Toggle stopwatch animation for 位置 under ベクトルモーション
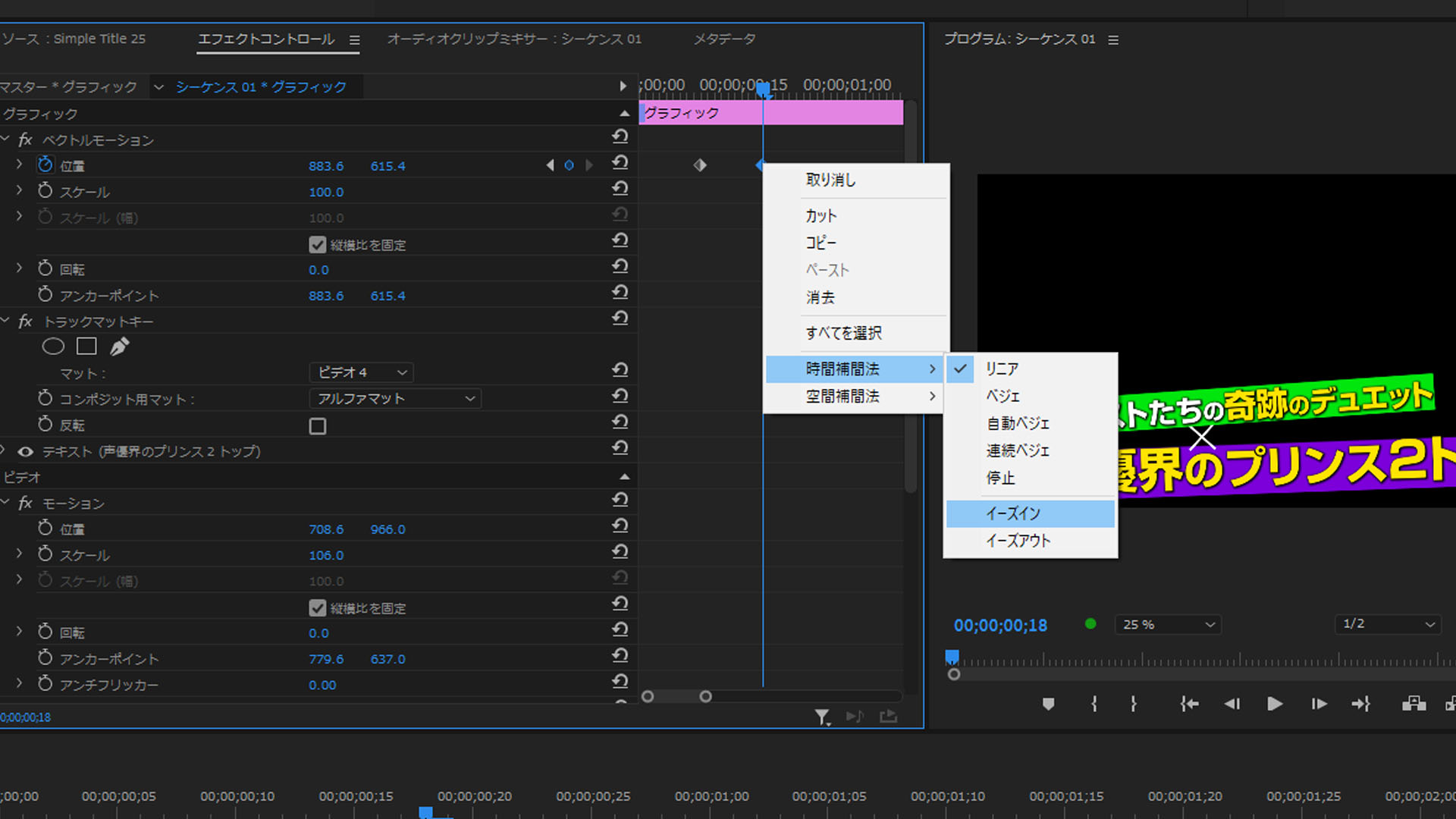 [x=45, y=165]
